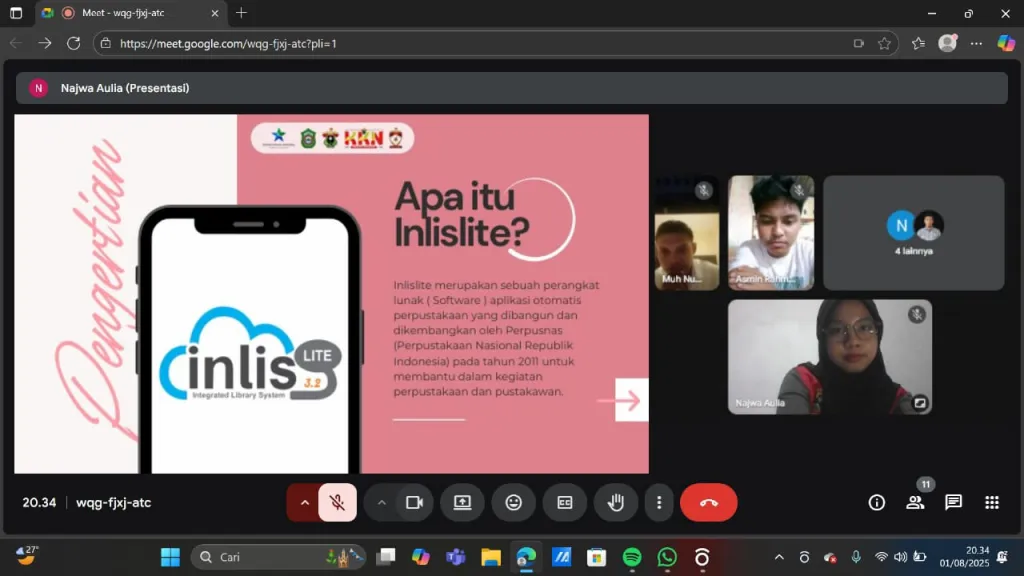
Task: Open meeting details info panel
Action: tap(876, 502)
